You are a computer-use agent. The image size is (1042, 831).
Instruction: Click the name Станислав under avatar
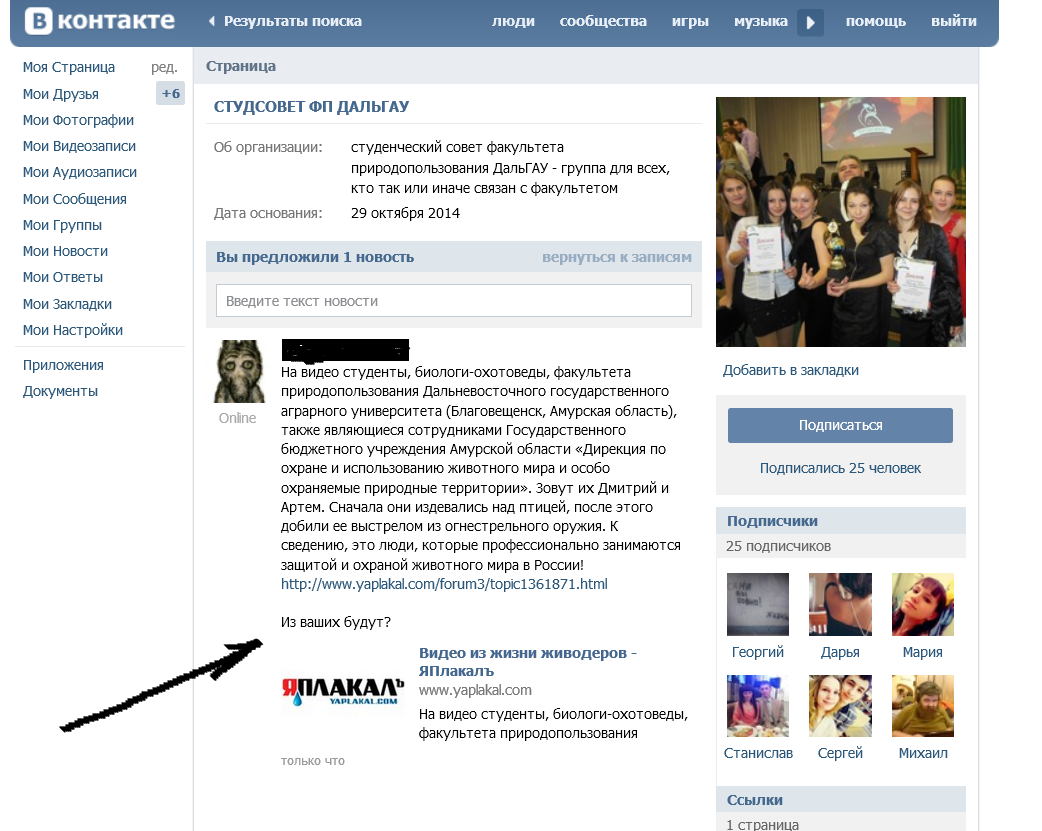pos(758,753)
